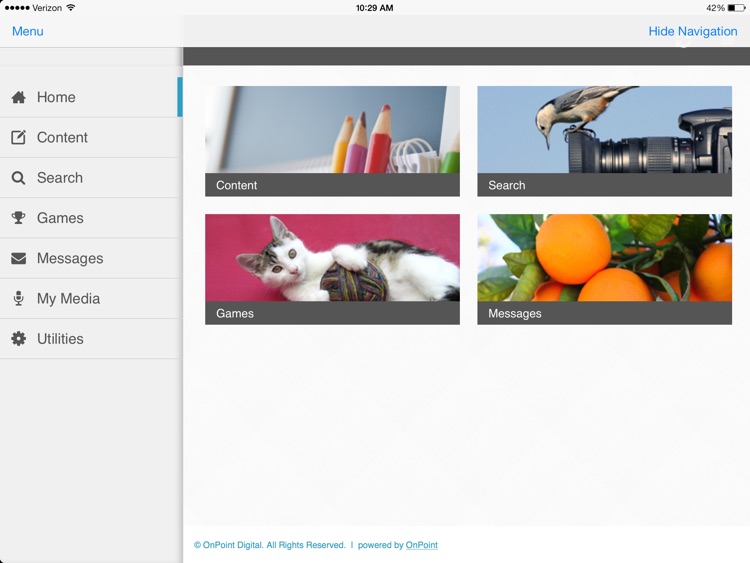Tap the 10:29 AM clock
Image resolution: width=750 pixels, height=563 pixels.
[375, 8]
